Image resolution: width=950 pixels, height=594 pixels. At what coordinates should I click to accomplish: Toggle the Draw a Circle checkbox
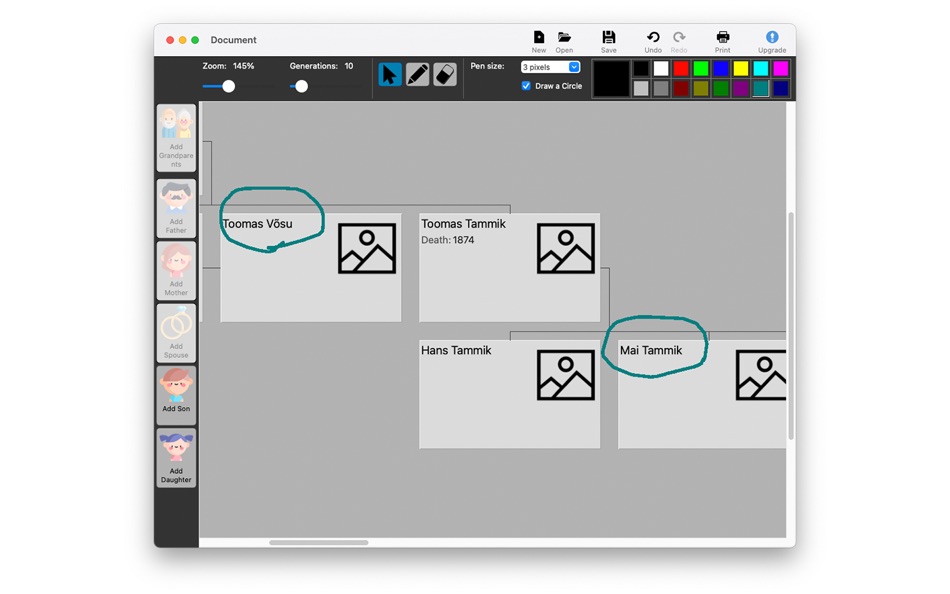coord(525,86)
